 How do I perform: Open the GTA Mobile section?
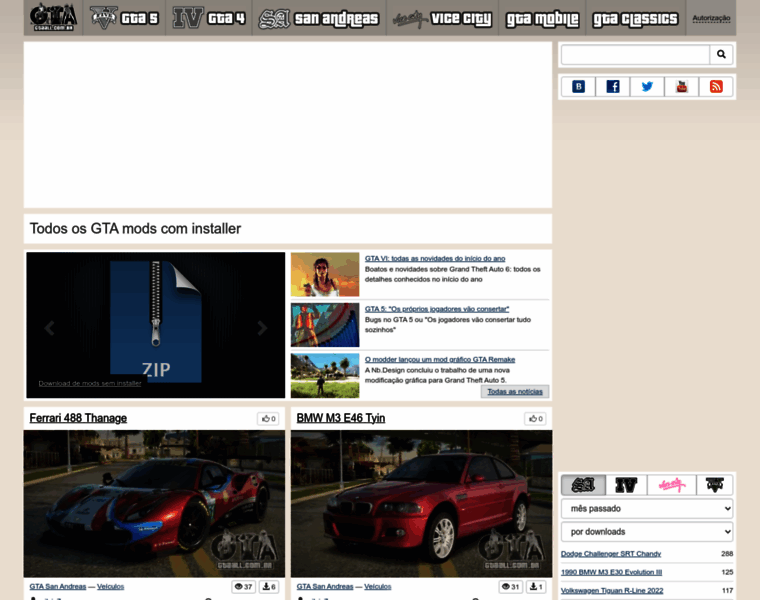542,18
